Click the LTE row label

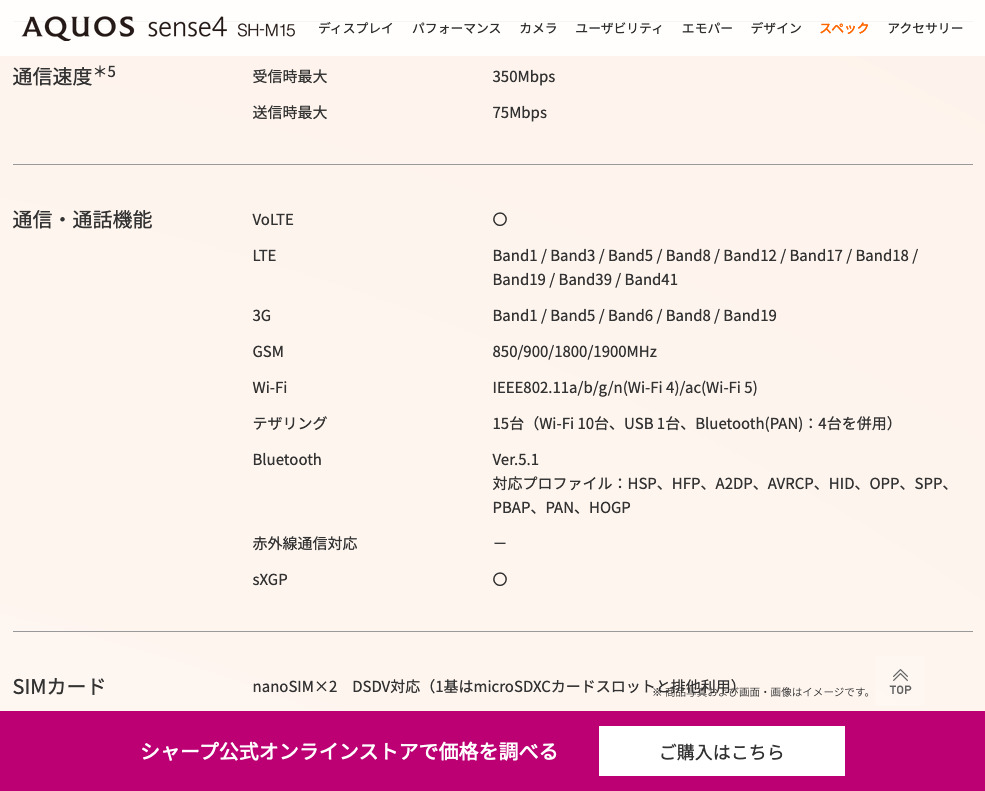(x=264, y=256)
